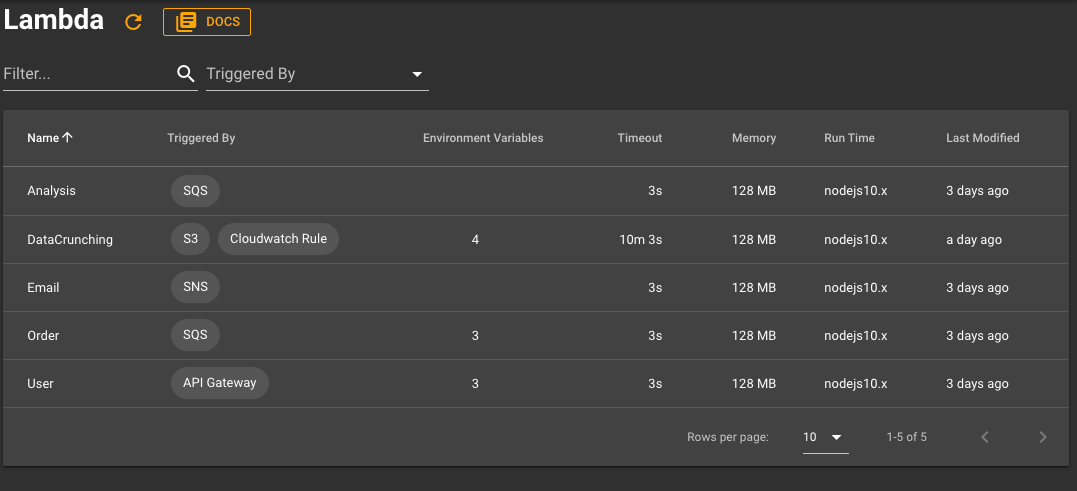Go to next page arrow
This screenshot has height=491, width=1077.
1043,437
